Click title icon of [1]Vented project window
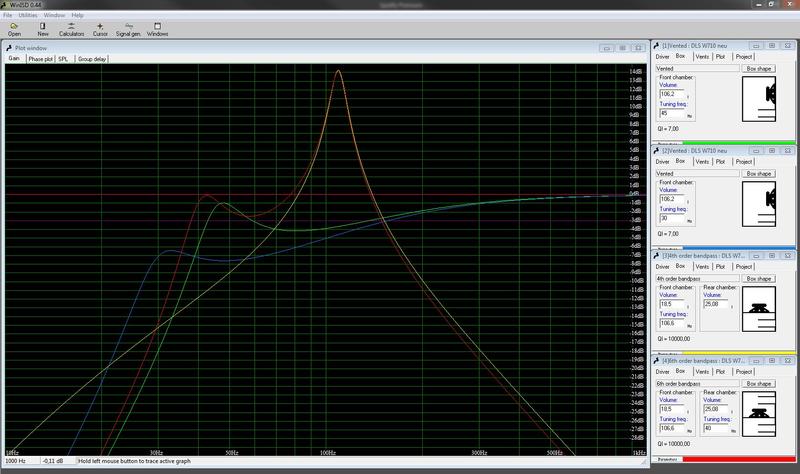Viewport: 800px width, 474px height. tap(657, 46)
